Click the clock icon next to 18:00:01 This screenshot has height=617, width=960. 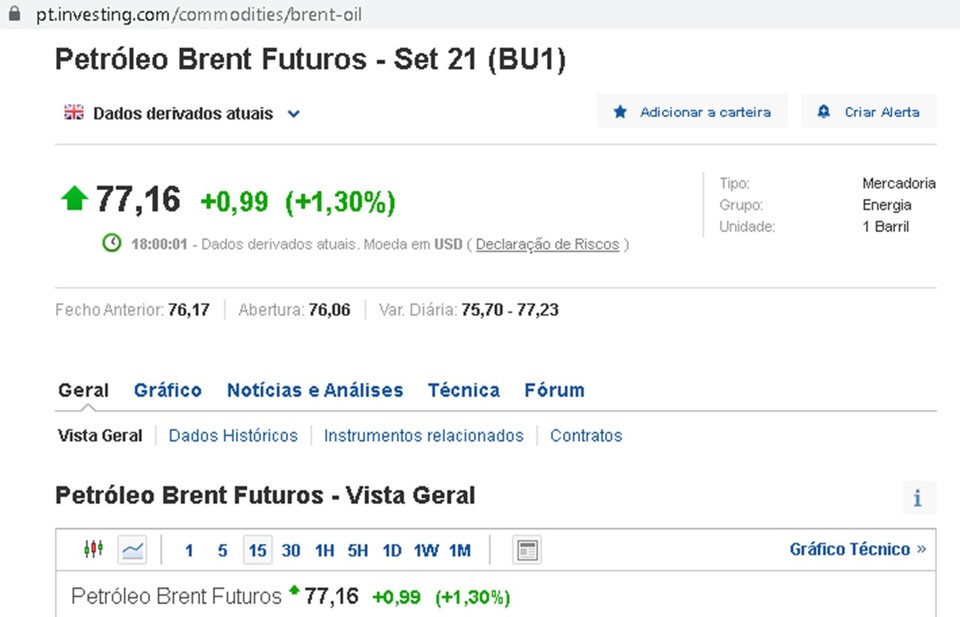coord(110,243)
